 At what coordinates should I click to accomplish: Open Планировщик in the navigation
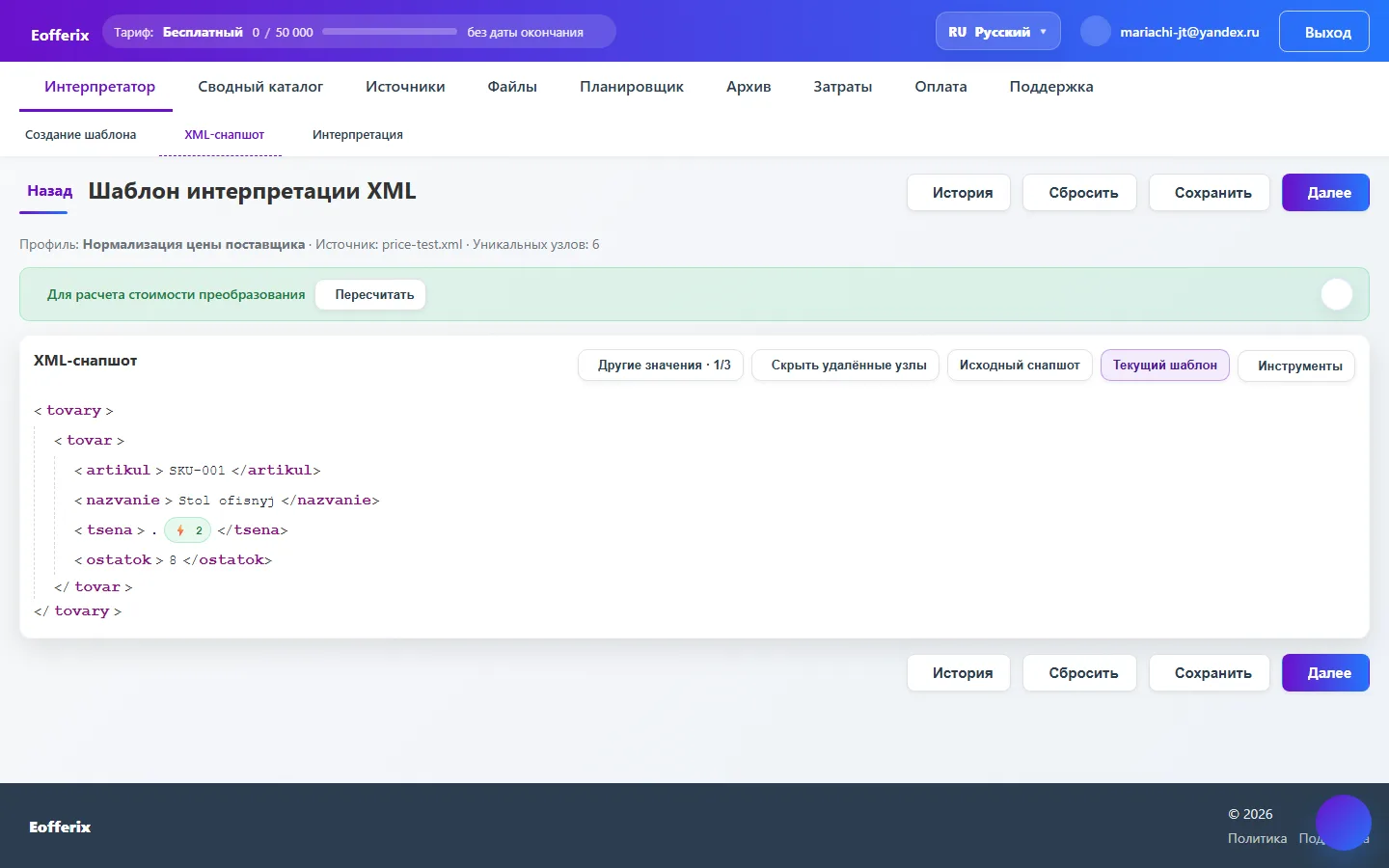632,87
